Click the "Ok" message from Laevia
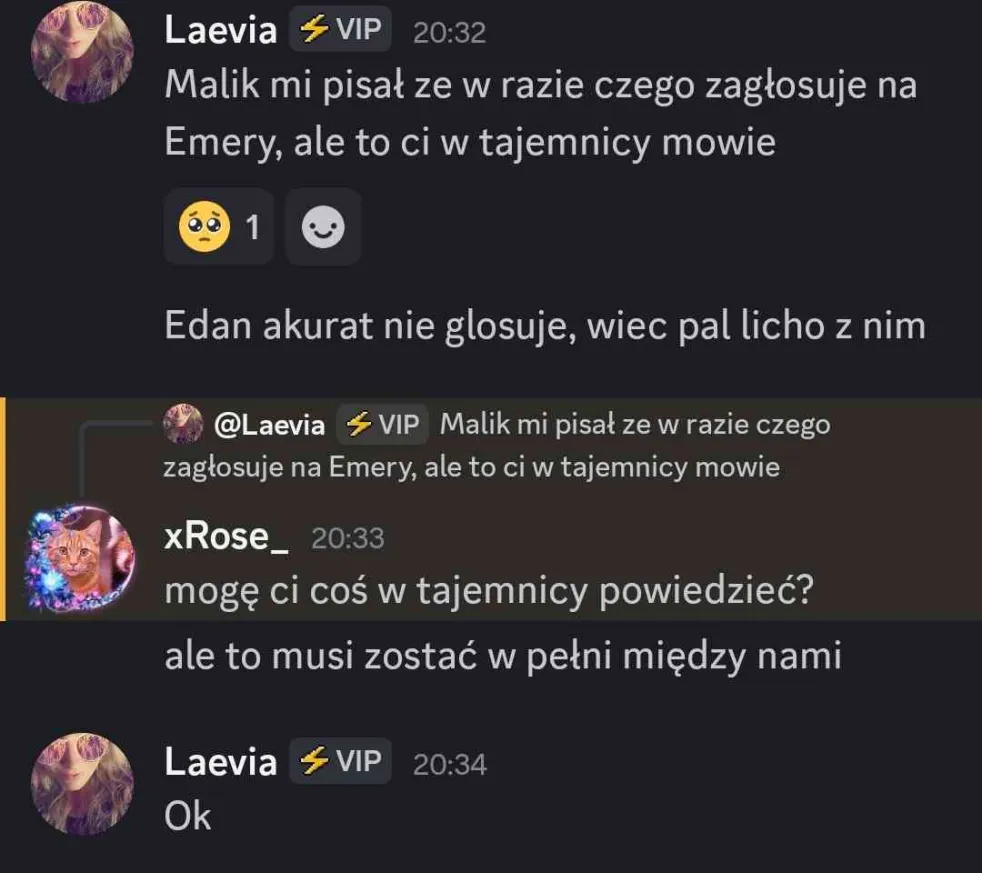 [188, 816]
